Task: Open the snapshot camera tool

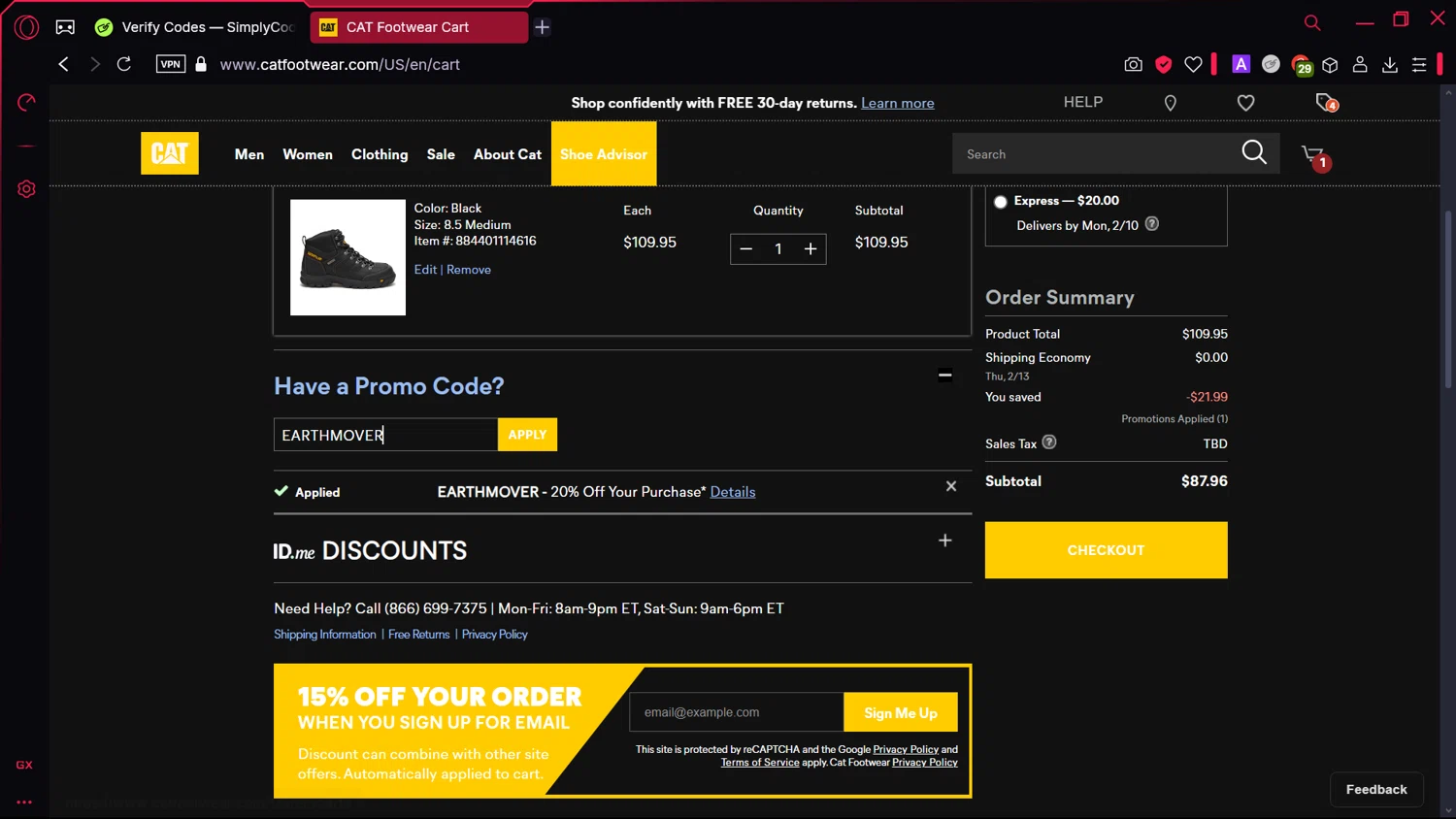Action: [1133, 64]
